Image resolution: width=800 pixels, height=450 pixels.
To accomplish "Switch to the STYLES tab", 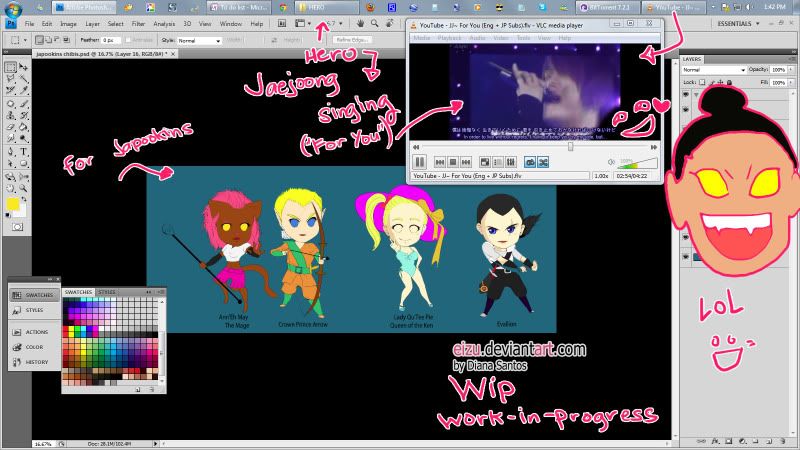I will click(x=107, y=292).
